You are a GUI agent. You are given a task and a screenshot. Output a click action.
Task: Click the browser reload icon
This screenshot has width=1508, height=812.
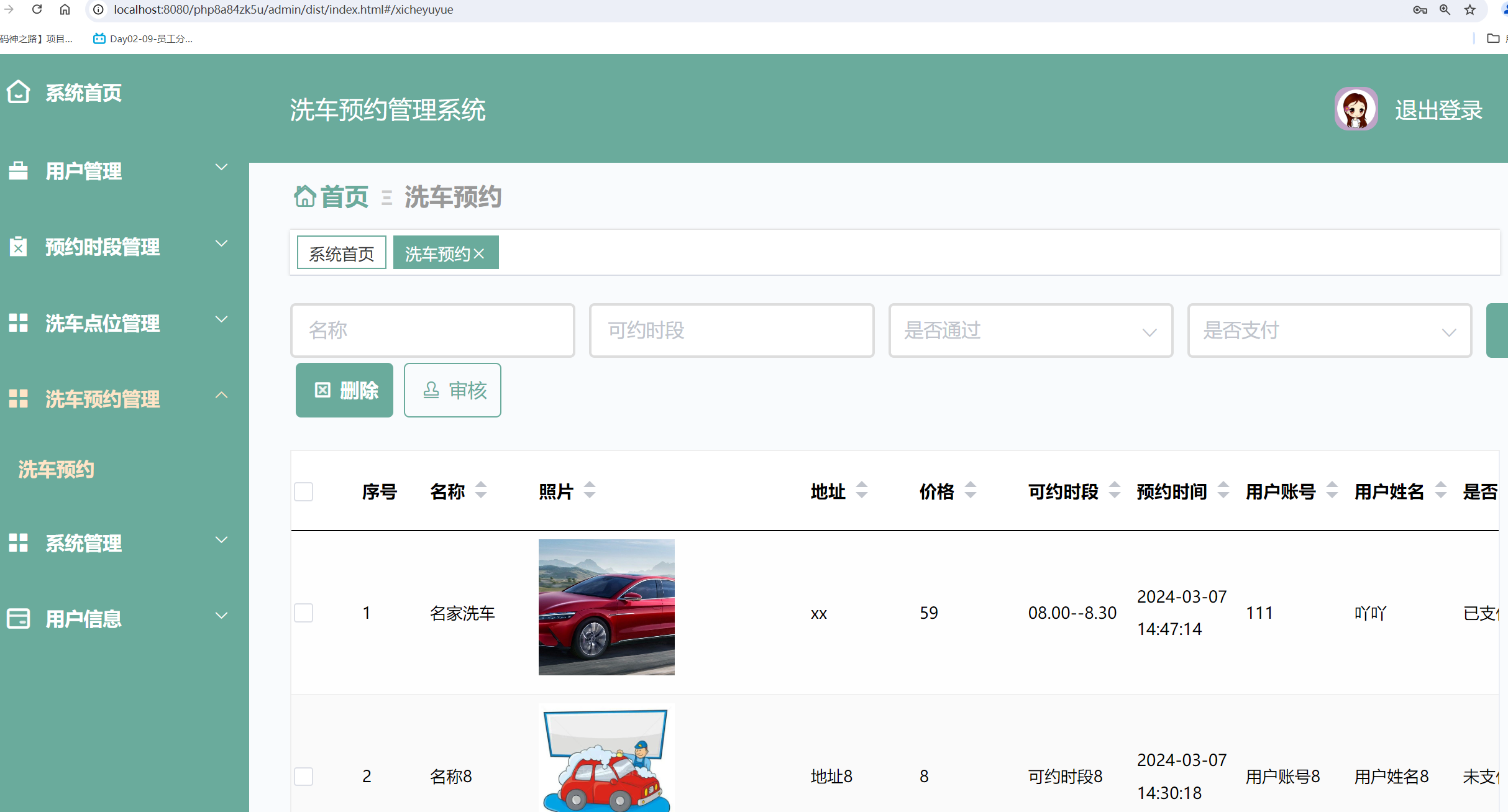(37, 9)
